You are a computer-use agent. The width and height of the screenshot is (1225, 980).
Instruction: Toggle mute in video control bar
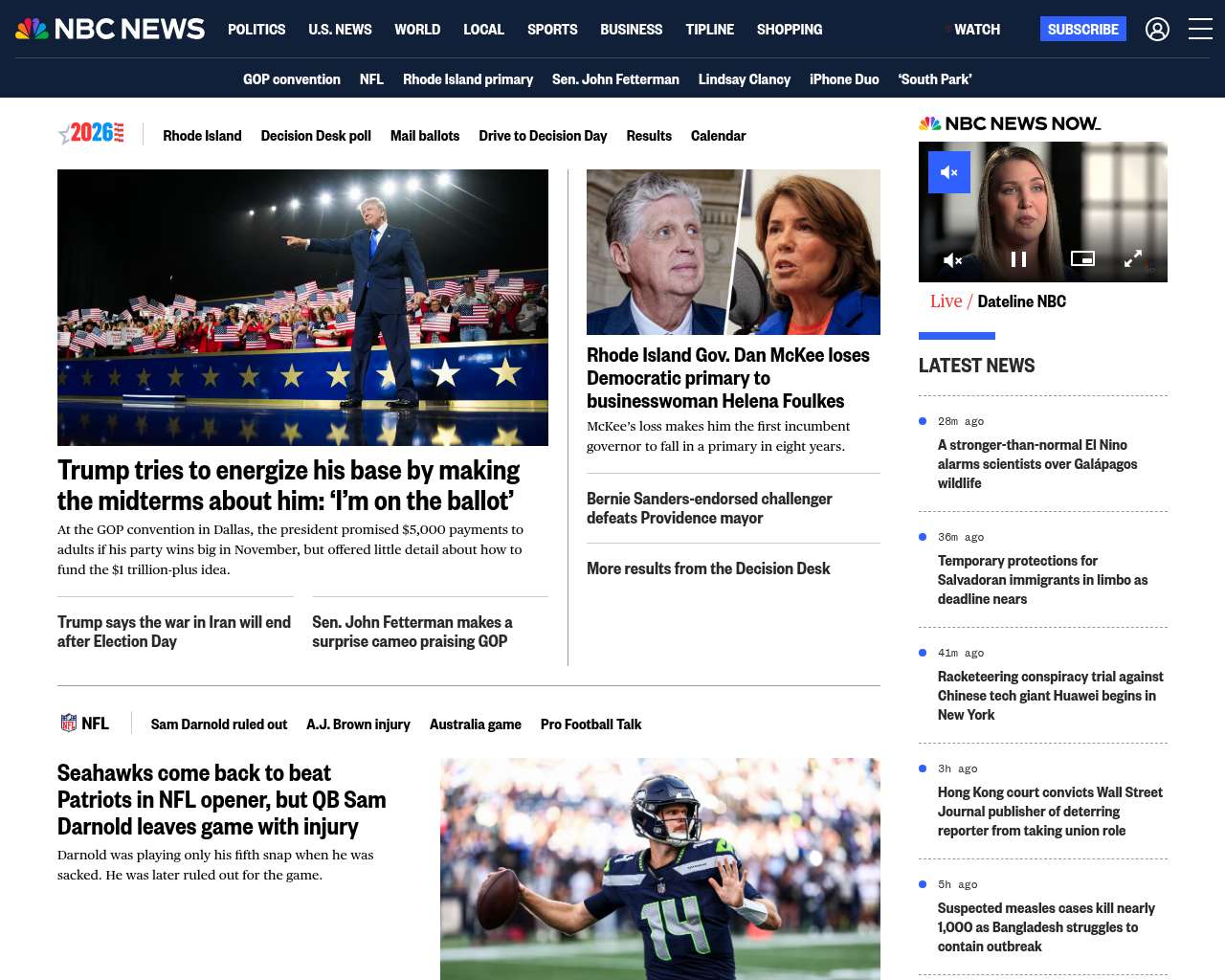pyautogui.click(x=952, y=259)
